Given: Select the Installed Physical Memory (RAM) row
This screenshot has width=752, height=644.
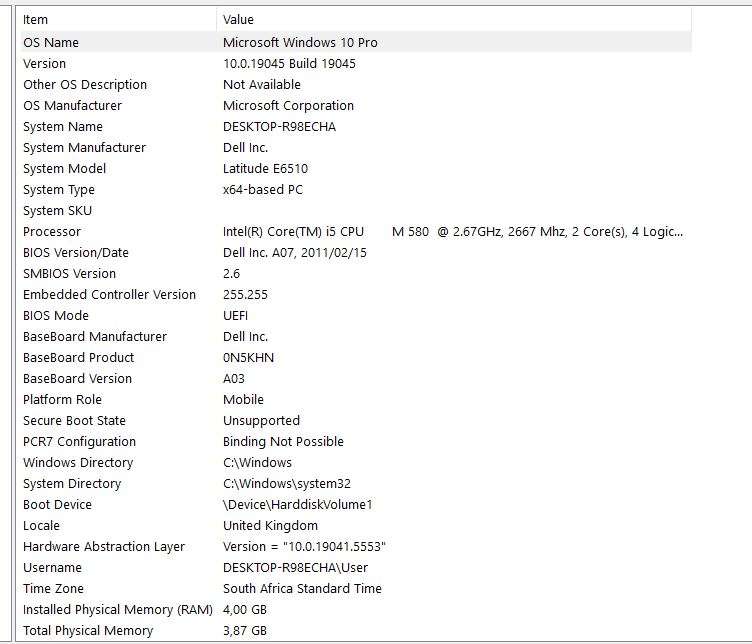Looking at the screenshot, I should [x=355, y=609].
